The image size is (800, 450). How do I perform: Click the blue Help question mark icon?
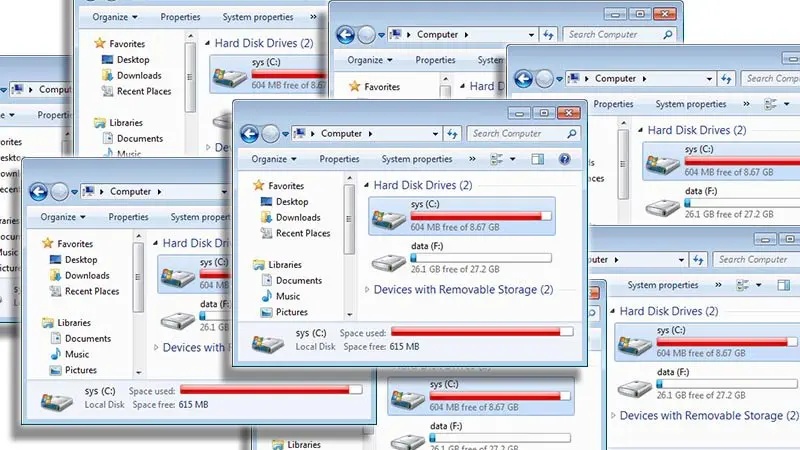pos(564,159)
